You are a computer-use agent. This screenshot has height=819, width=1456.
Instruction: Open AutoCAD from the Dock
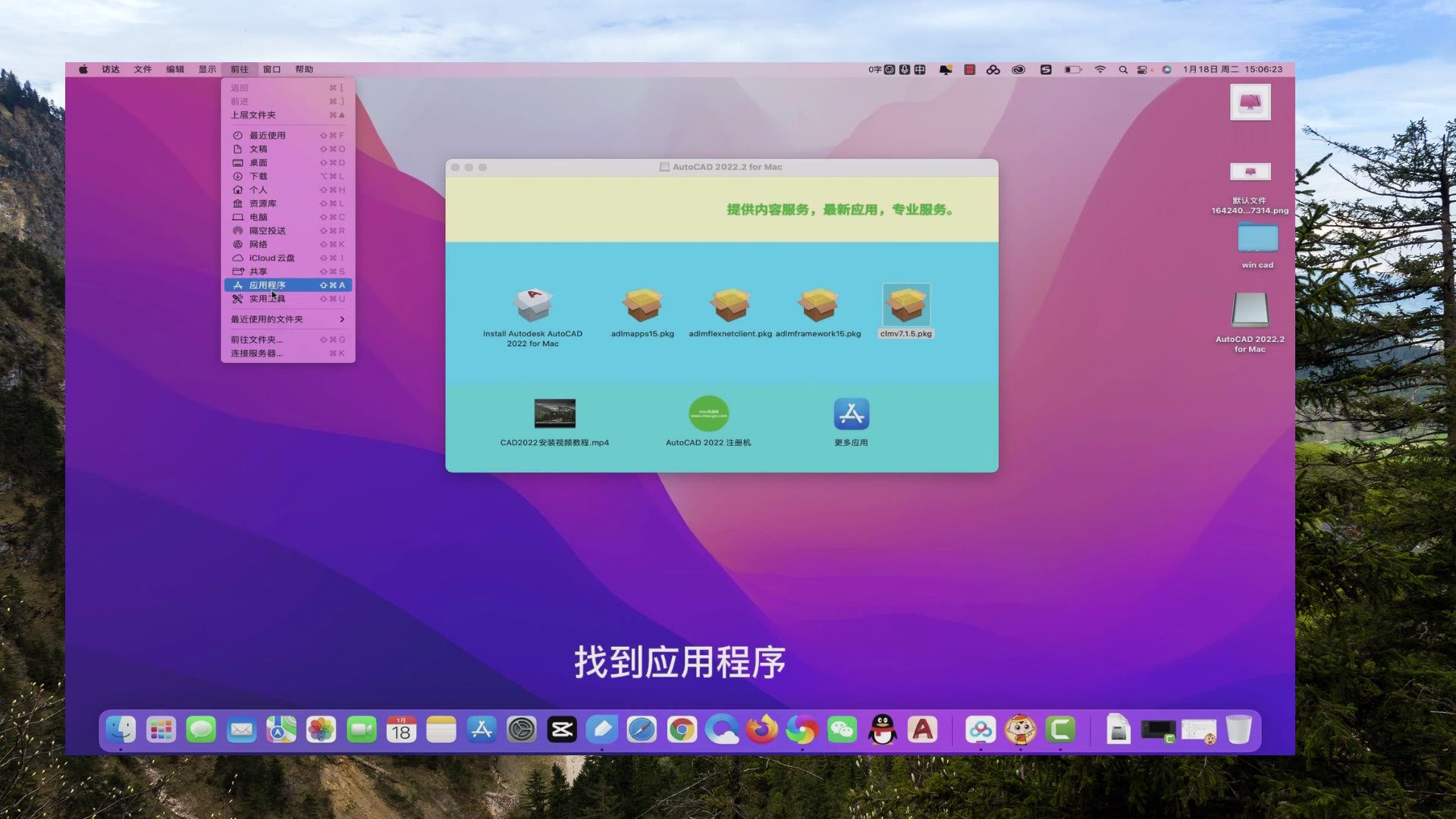click(x=923, y=730)
